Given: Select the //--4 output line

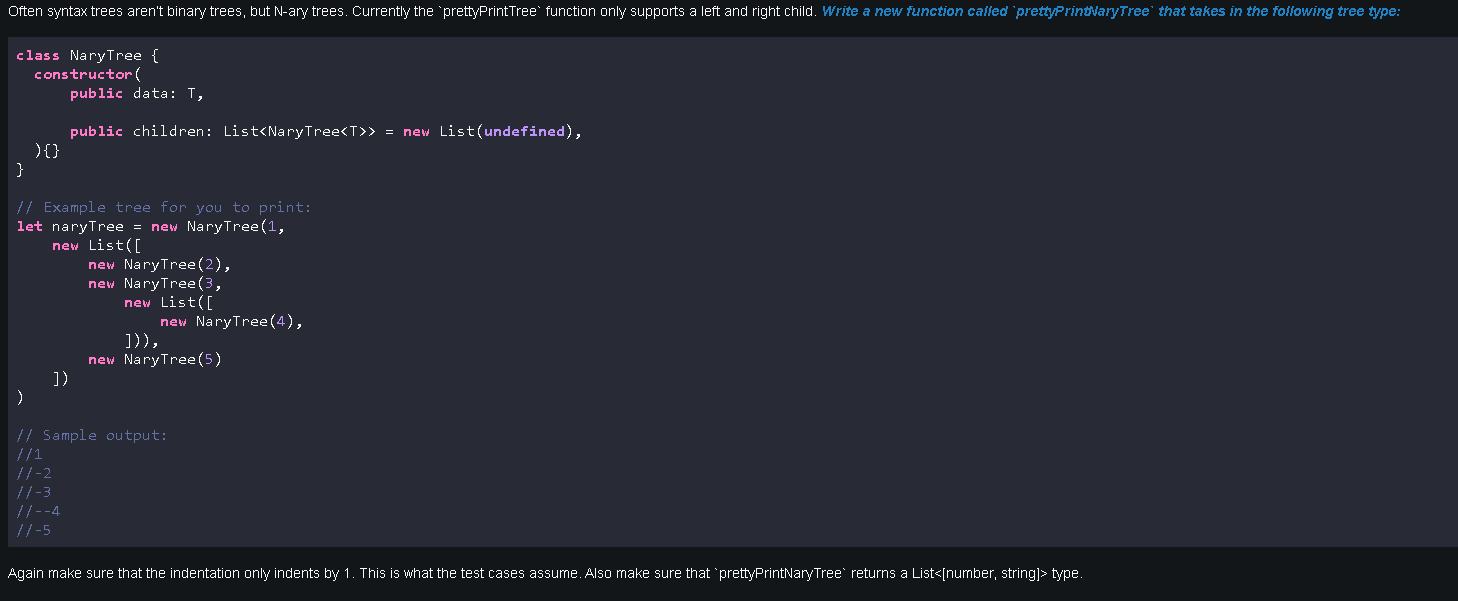Looking at the screenshot, I should point(38,511).
